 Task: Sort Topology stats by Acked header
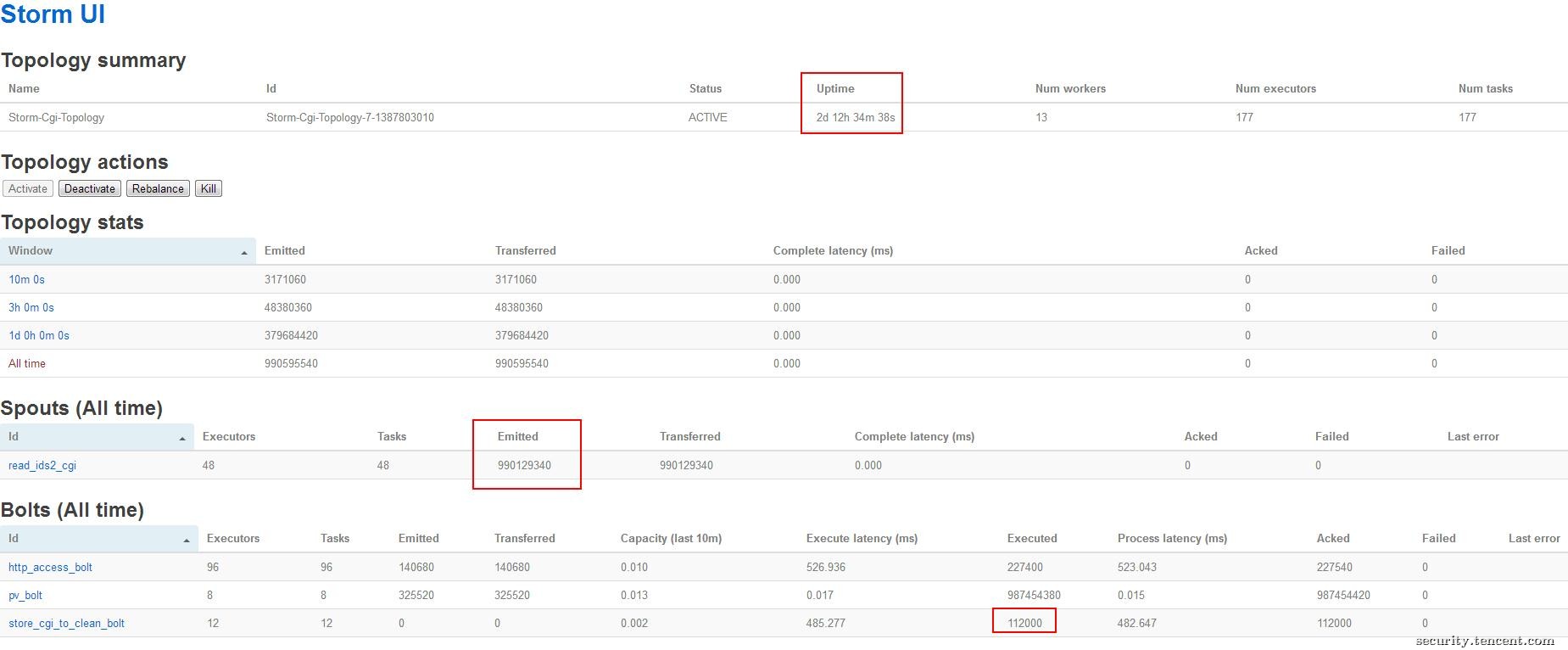tap(1261, 250)
